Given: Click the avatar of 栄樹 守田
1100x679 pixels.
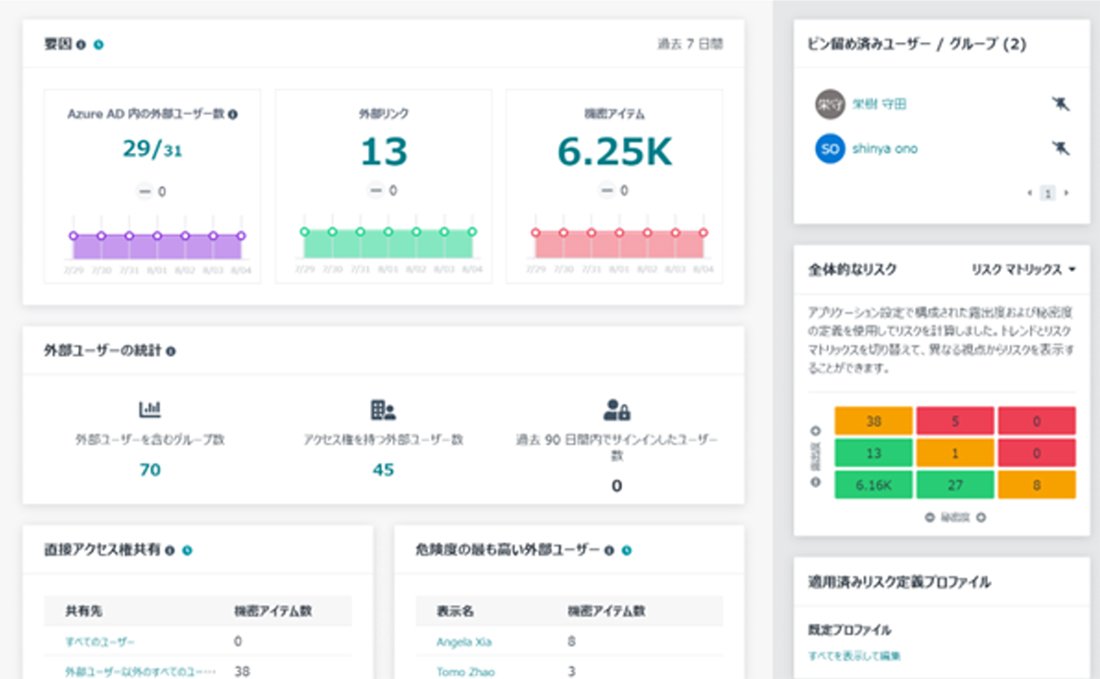Looking at the screenshot, I should (830, 104).
